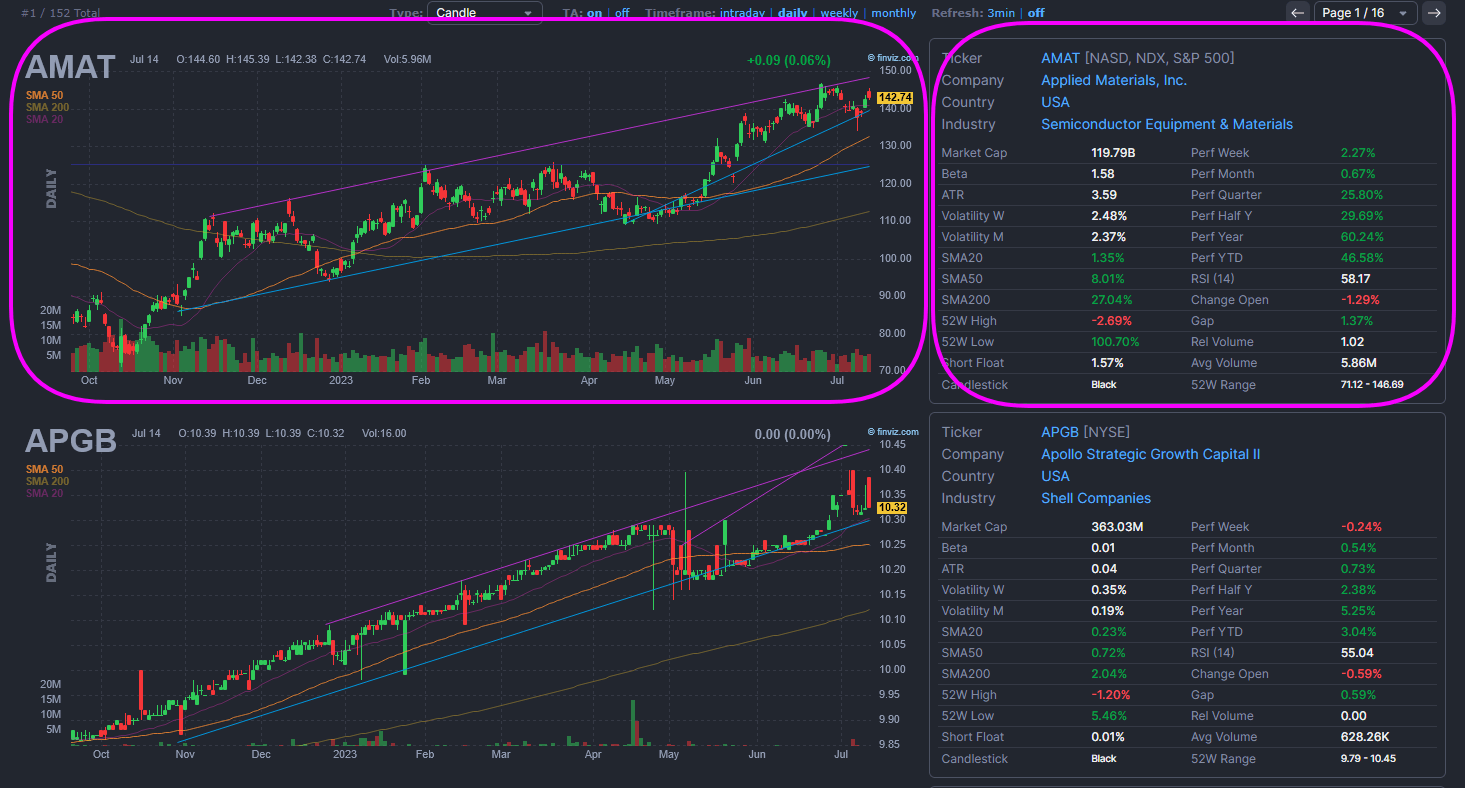The image size is (1465, 788).
Task: Go to next page with right arrow
Action: [1434, 13]
